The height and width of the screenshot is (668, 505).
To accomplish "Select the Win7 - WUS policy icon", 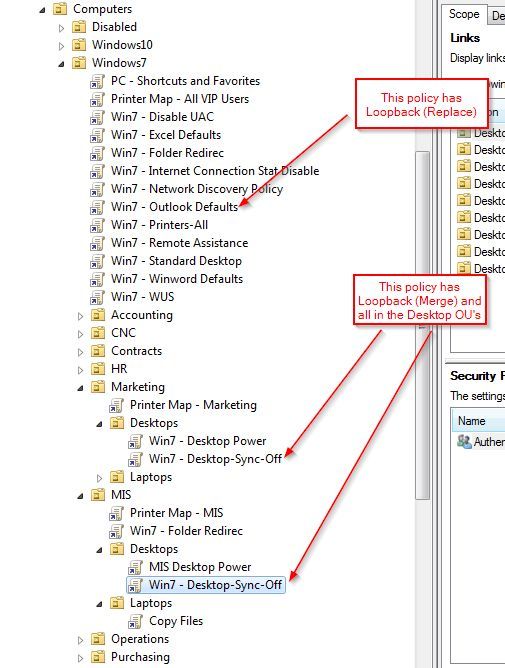I will 97,297.
